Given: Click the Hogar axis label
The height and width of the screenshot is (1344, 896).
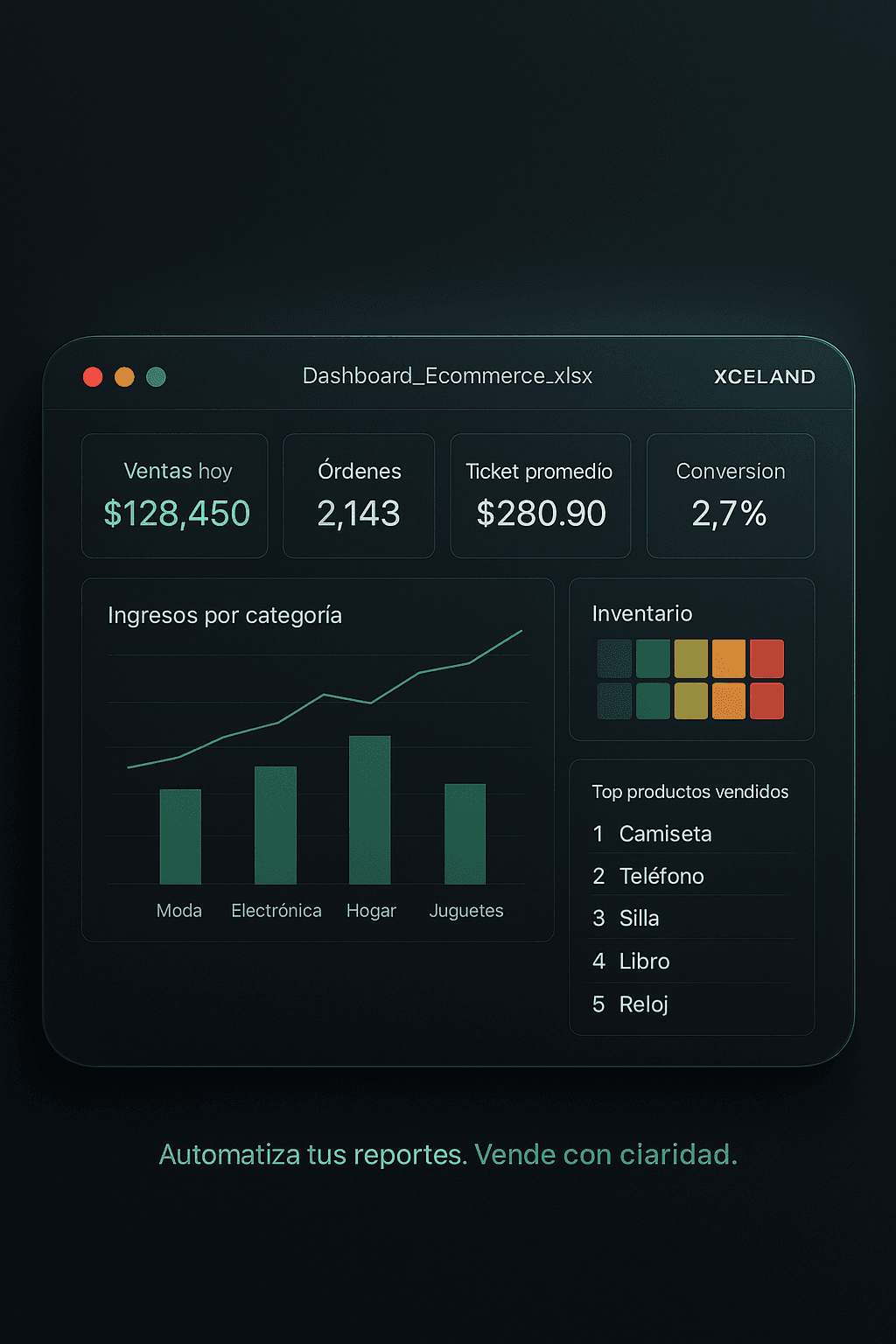Looking at the screenshot, I should tap(371, 912).
